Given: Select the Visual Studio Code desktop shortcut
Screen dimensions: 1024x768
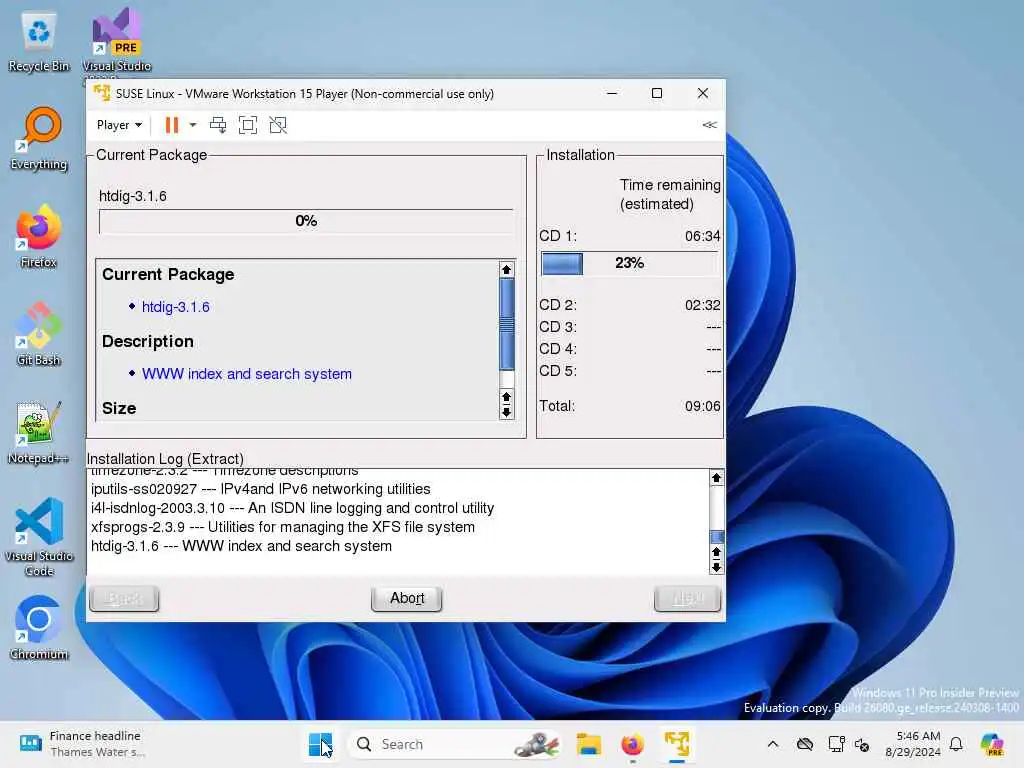Looking at the screenshot, I should pos(39,537).
